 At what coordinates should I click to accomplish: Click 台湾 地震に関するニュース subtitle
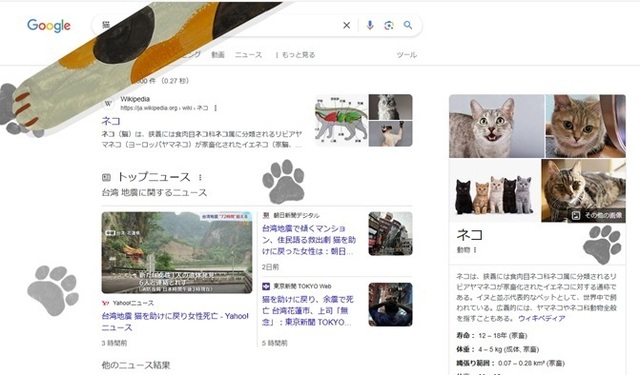[x=154, y=193]
